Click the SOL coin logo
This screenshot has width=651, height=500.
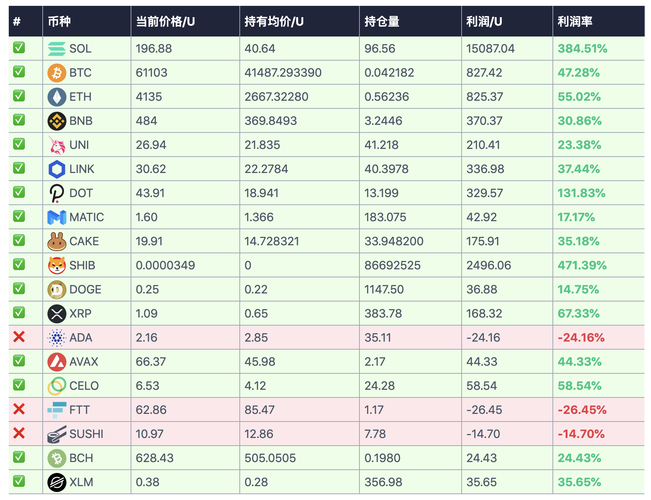pyautogui.click(x=56, y=49)
